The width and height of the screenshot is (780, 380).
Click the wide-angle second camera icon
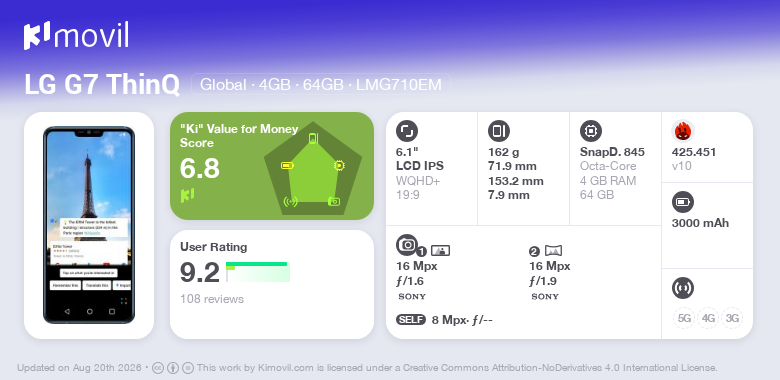(x=554, y=251)
